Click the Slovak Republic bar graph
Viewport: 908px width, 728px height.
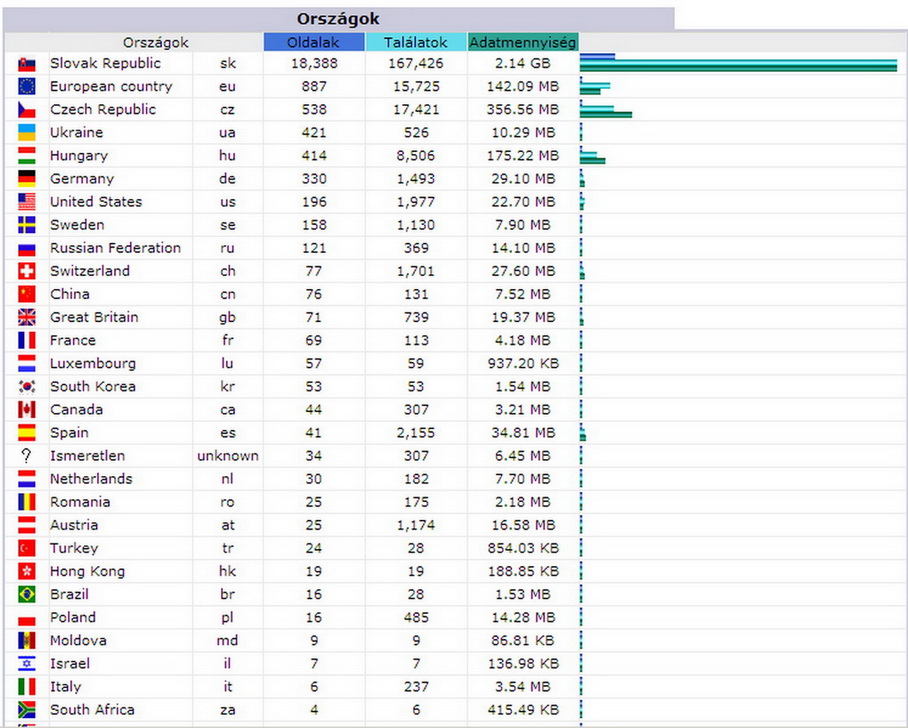pos(738,64)
